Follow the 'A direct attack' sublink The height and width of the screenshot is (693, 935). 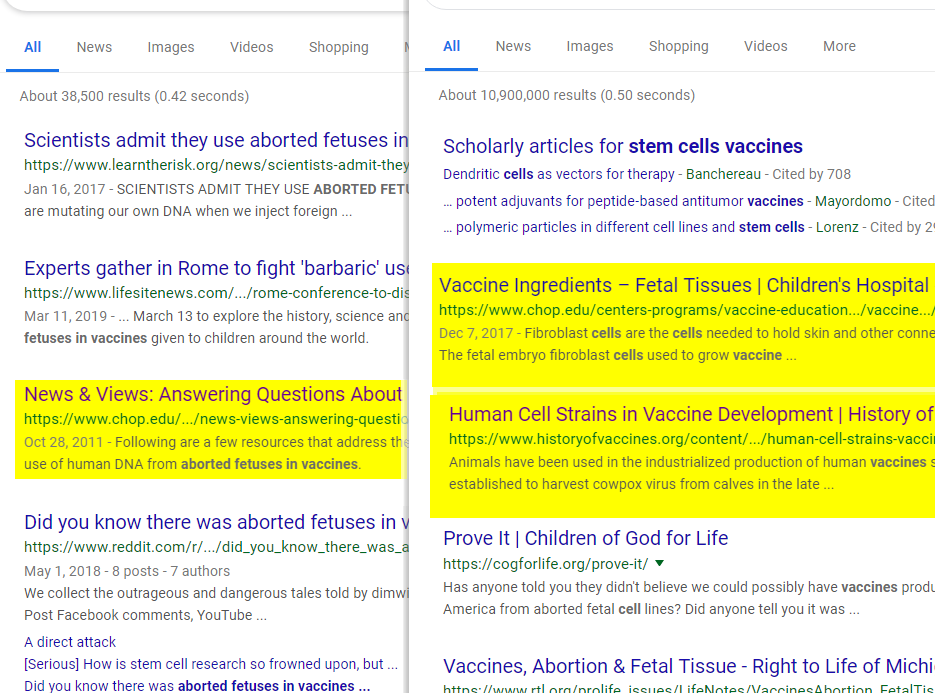point(70,642)
